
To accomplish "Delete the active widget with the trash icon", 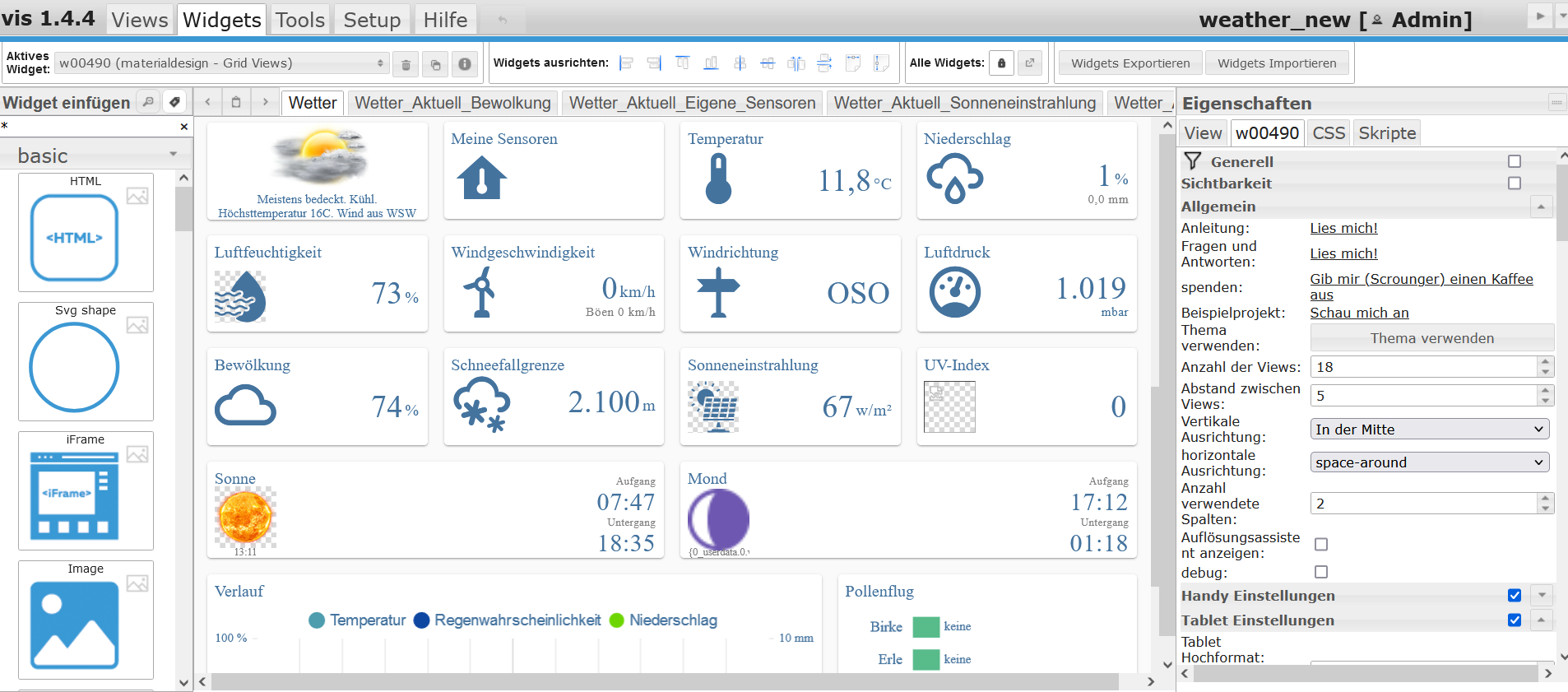I will (x=406, y=64).
